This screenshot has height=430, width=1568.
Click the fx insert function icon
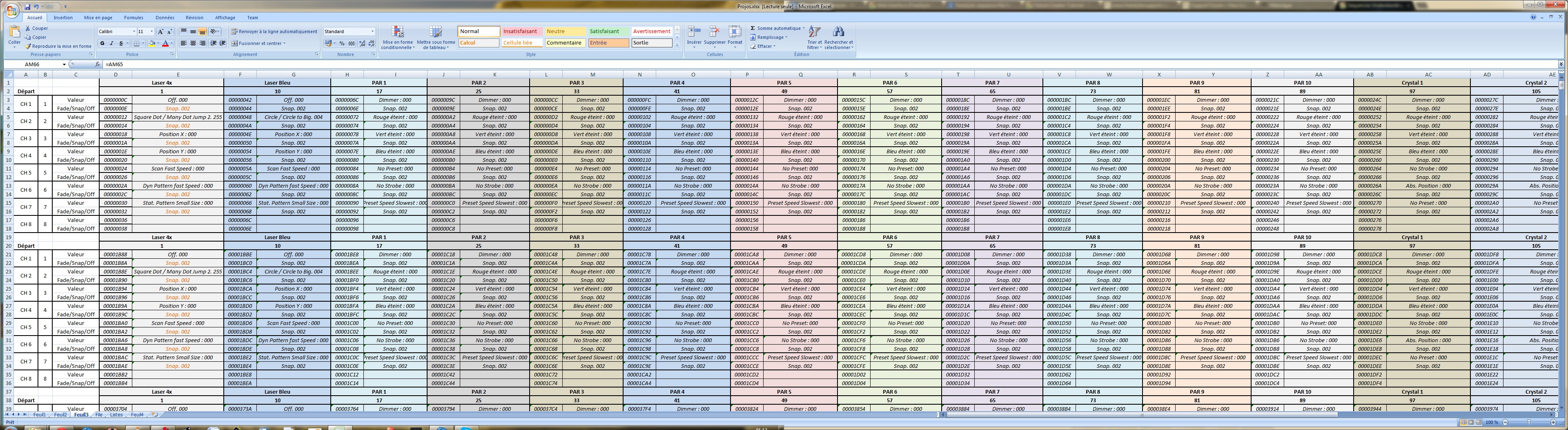click(x=98, y=64)
